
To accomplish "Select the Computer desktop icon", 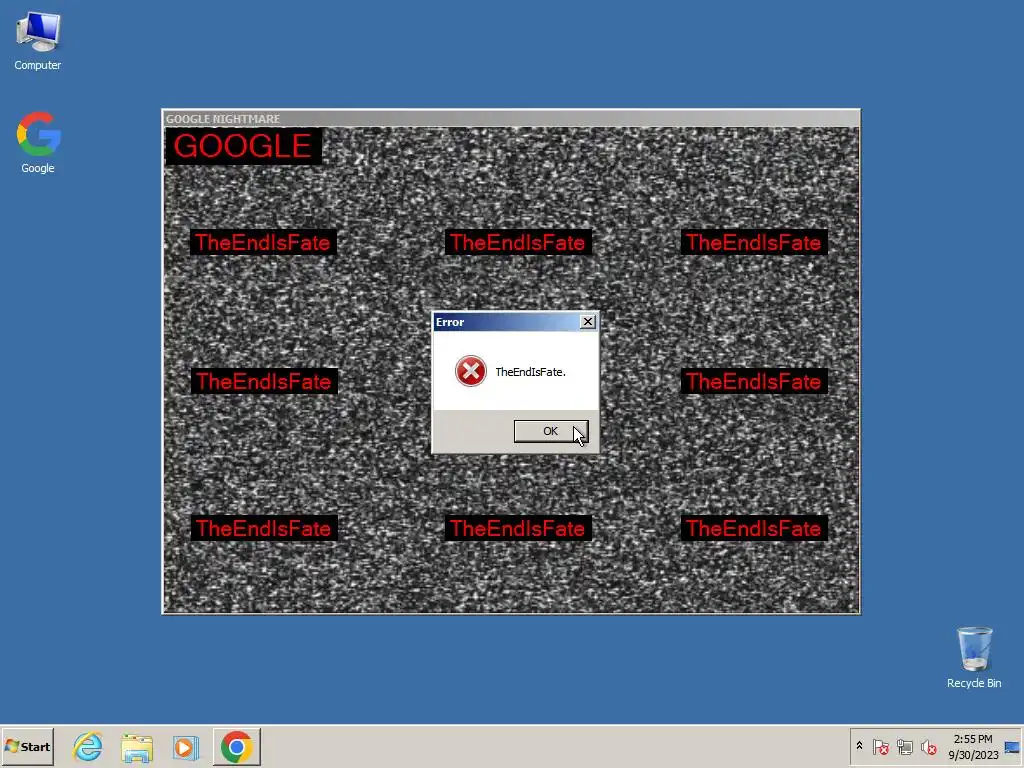I will pos(38,41).
